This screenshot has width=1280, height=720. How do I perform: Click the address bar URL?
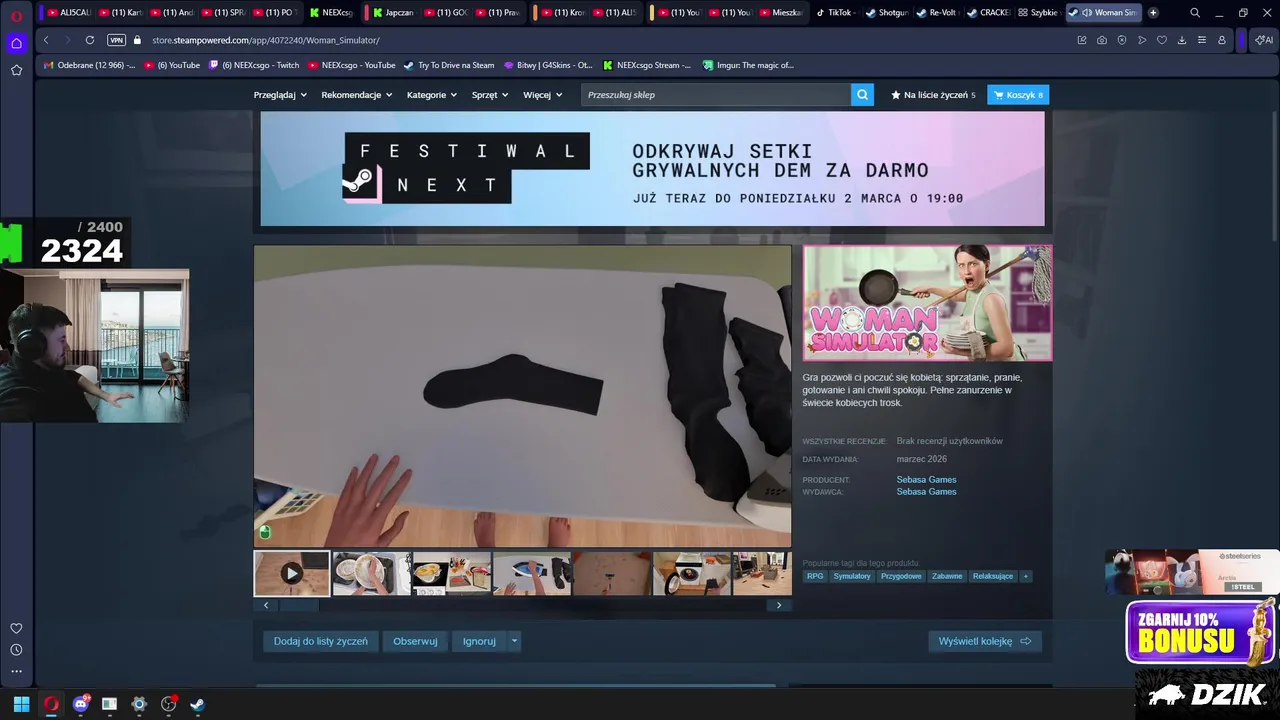266,40
